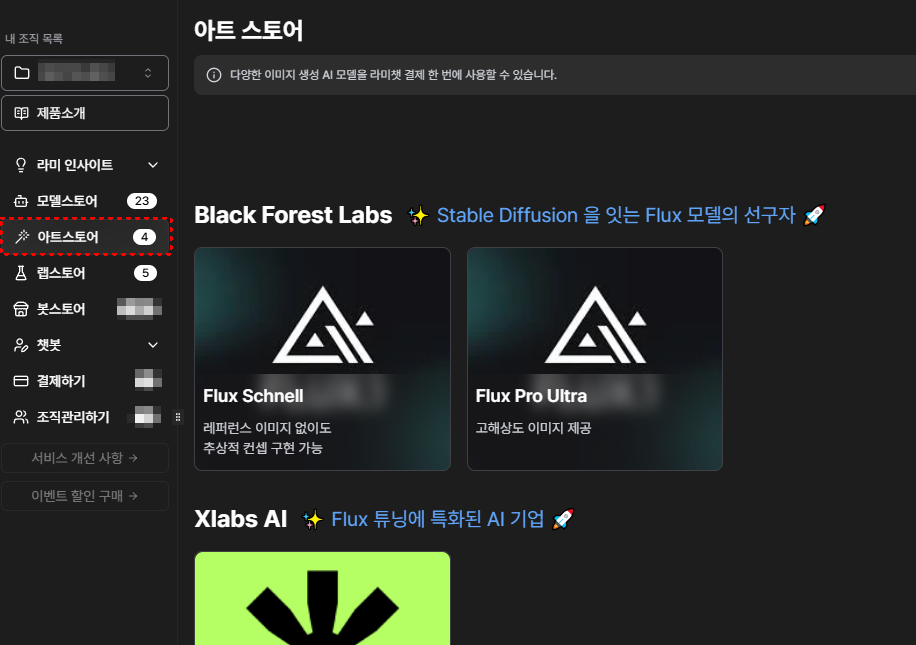The width and height of the screenshot is (916, 645).
Task: Open the Flux Pro Ultra model card
Action: point(595,359)
